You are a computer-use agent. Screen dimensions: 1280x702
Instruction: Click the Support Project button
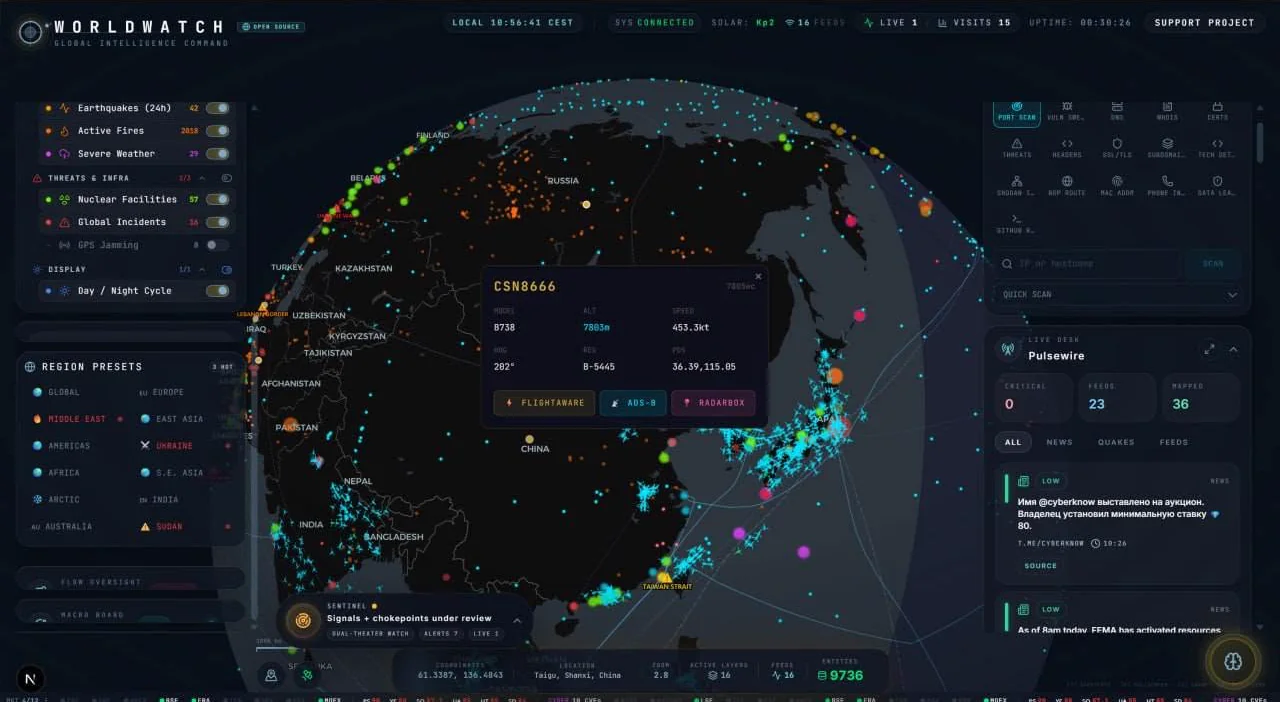(x=1204, y=23)
